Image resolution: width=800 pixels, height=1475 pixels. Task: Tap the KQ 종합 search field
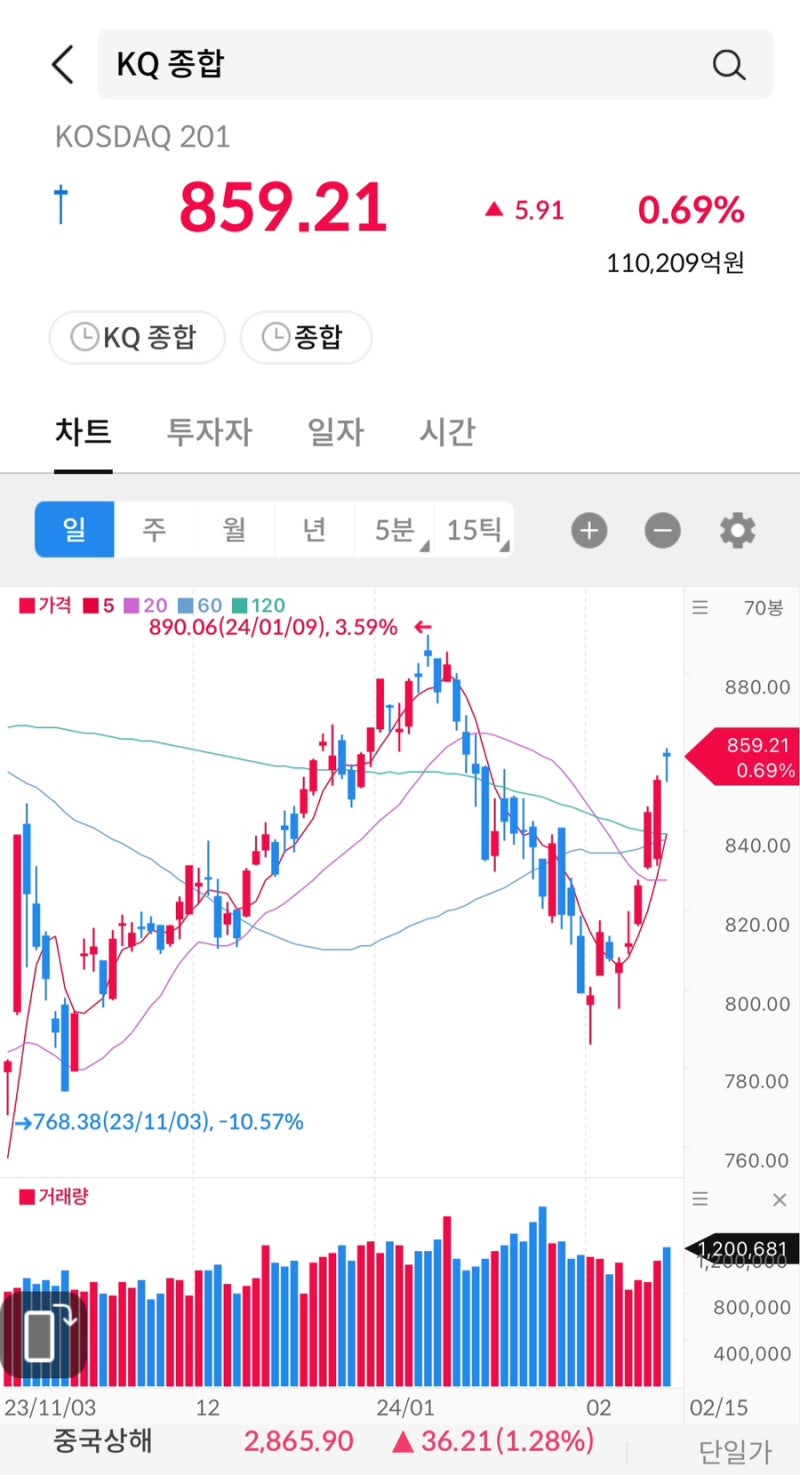coord(400,65)
